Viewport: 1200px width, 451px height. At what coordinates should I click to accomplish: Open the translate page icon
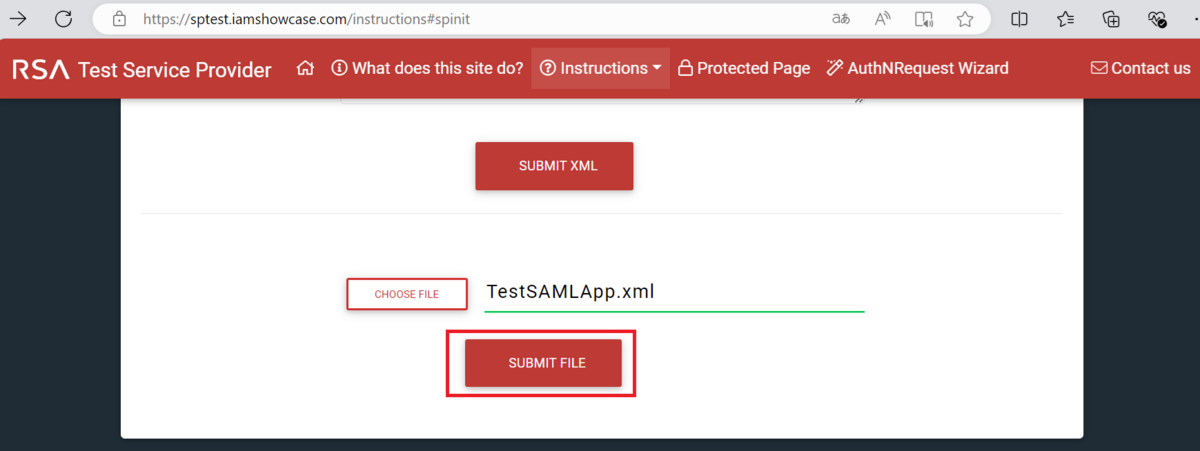click(841, 18)
